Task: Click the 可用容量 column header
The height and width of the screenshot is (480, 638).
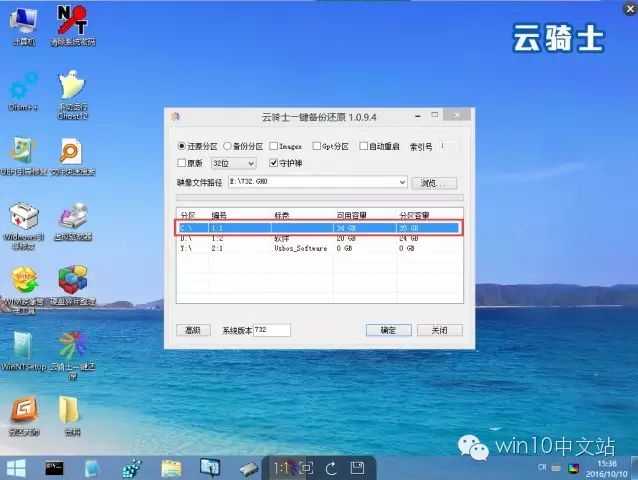Action: point(352,215)
